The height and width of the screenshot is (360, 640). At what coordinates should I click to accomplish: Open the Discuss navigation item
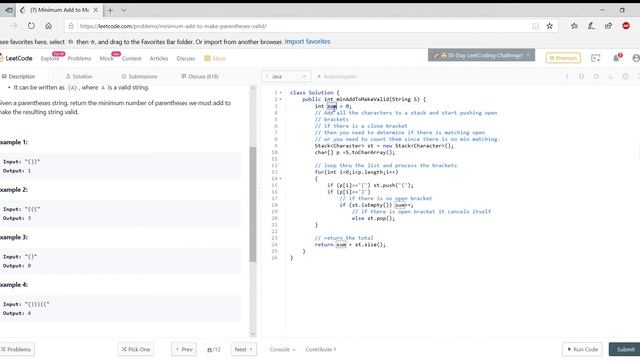(186, 58)
